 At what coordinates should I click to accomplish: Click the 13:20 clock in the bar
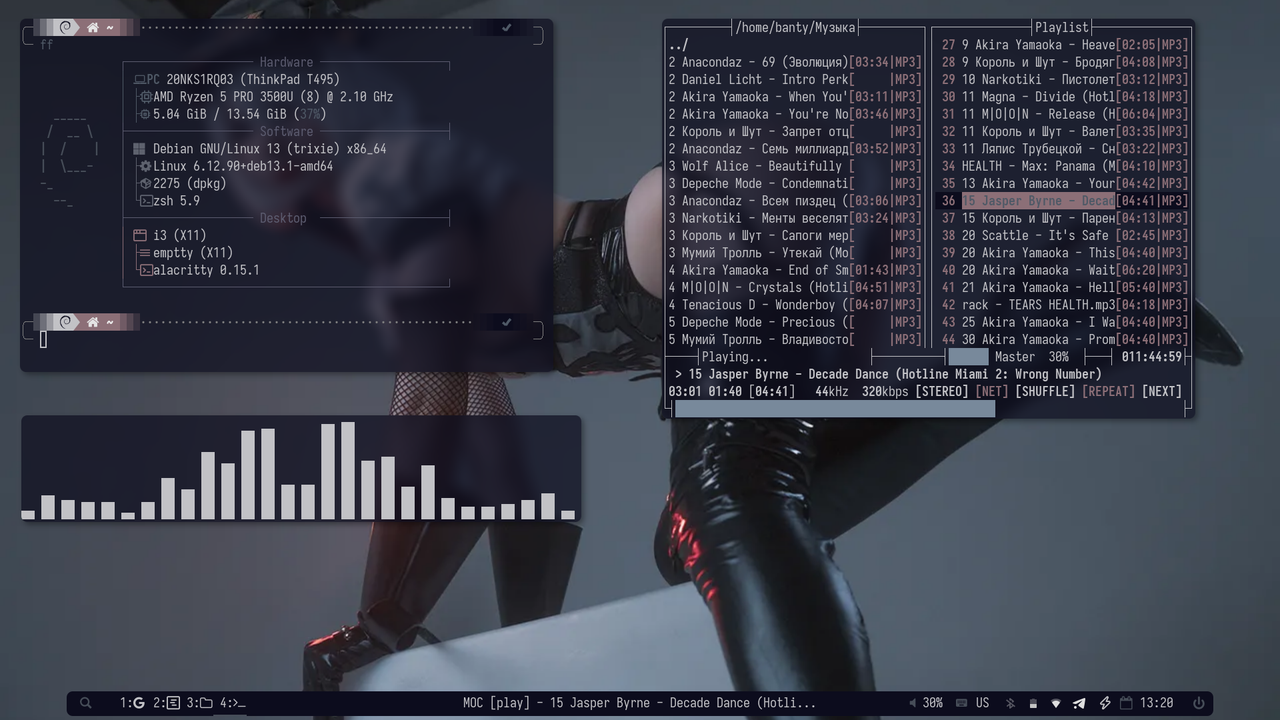pyautogui.click(x=1156, y=703)
